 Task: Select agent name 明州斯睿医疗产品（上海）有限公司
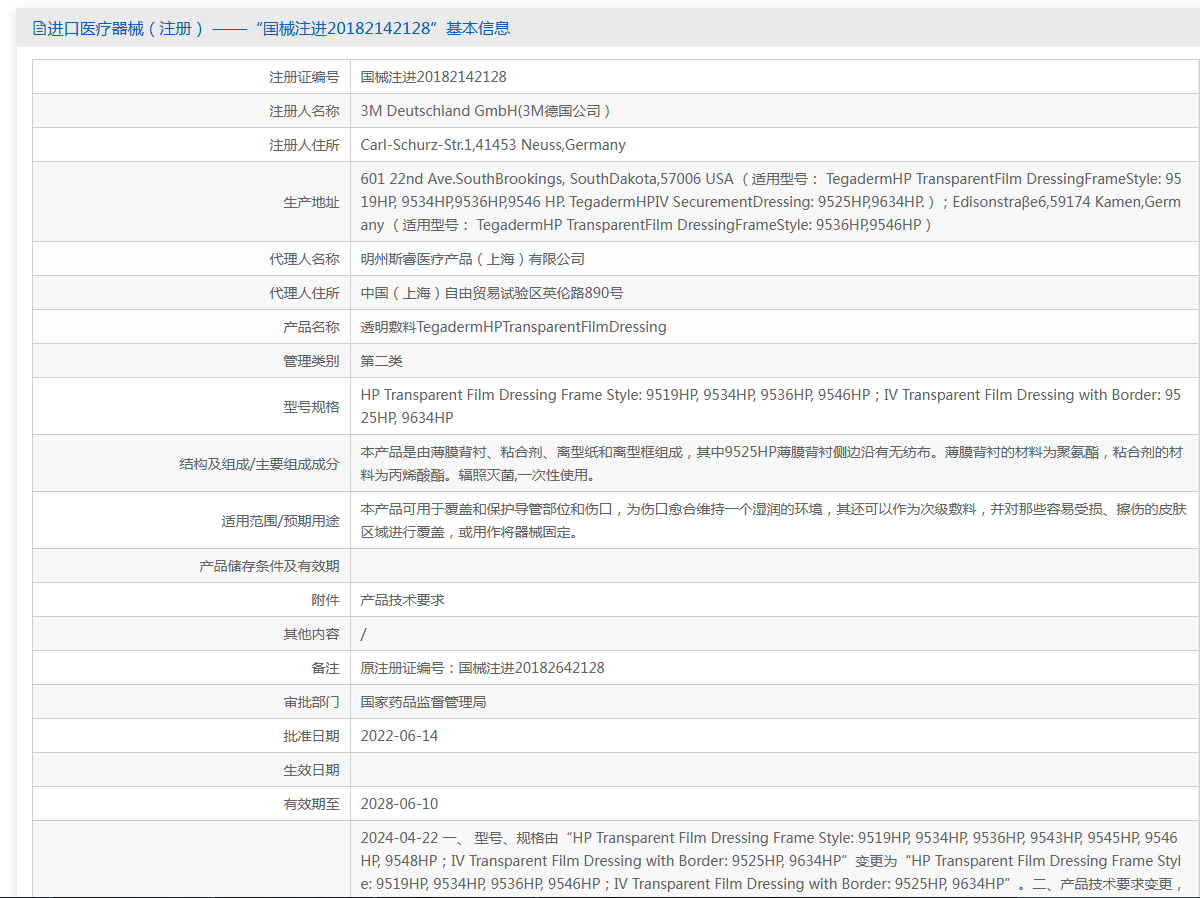click(x=473, y=259)
